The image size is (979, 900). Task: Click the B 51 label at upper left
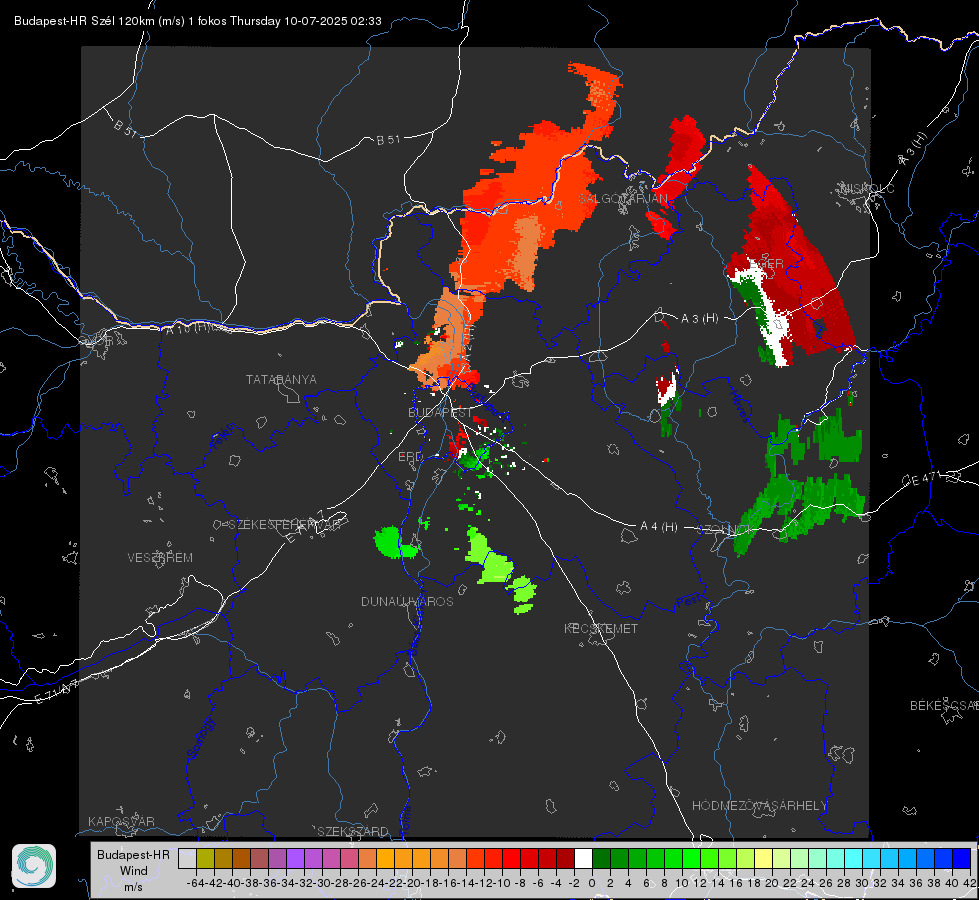(125, 128)
